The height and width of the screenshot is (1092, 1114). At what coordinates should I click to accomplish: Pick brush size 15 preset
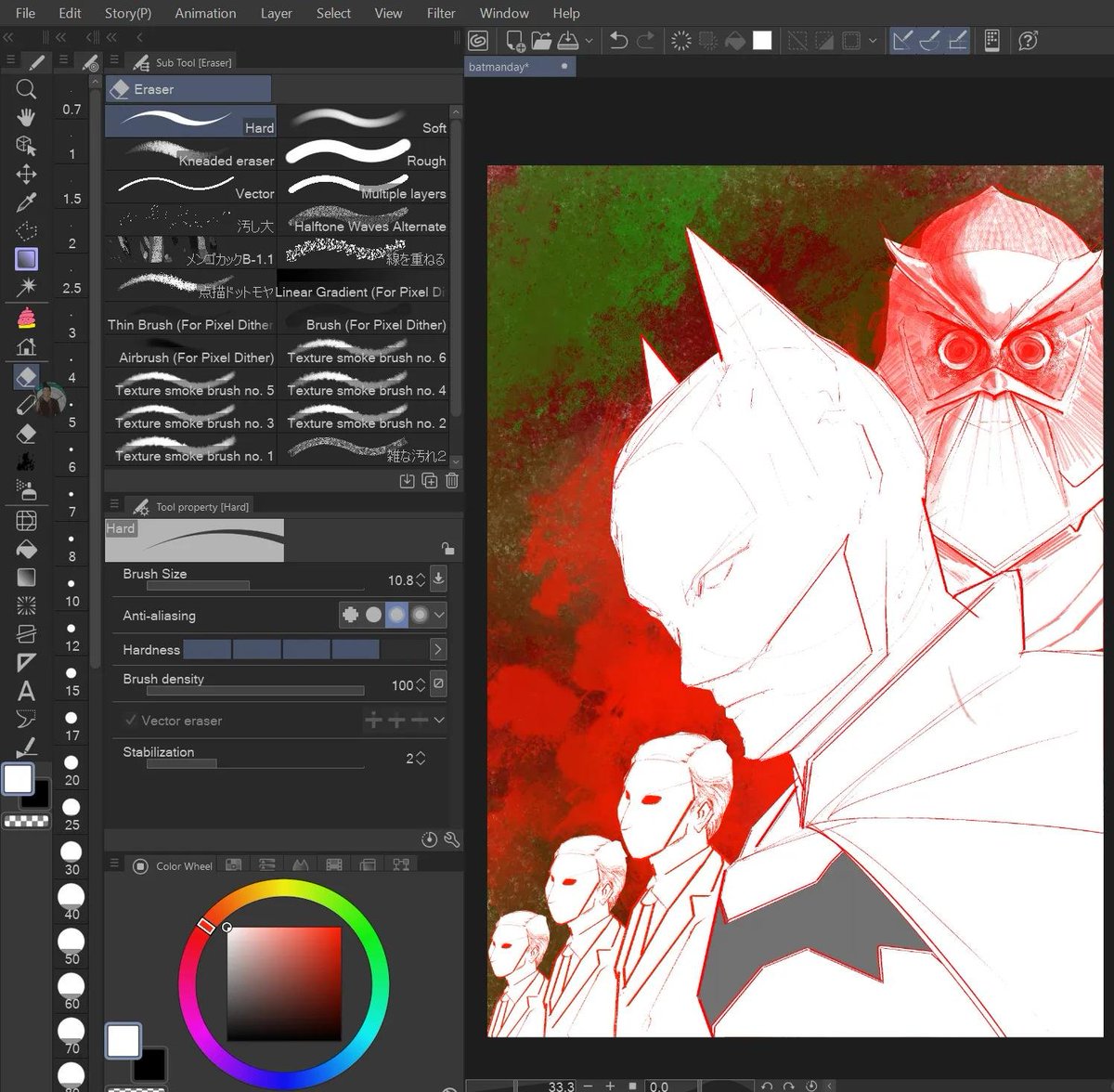click(72, 681)
